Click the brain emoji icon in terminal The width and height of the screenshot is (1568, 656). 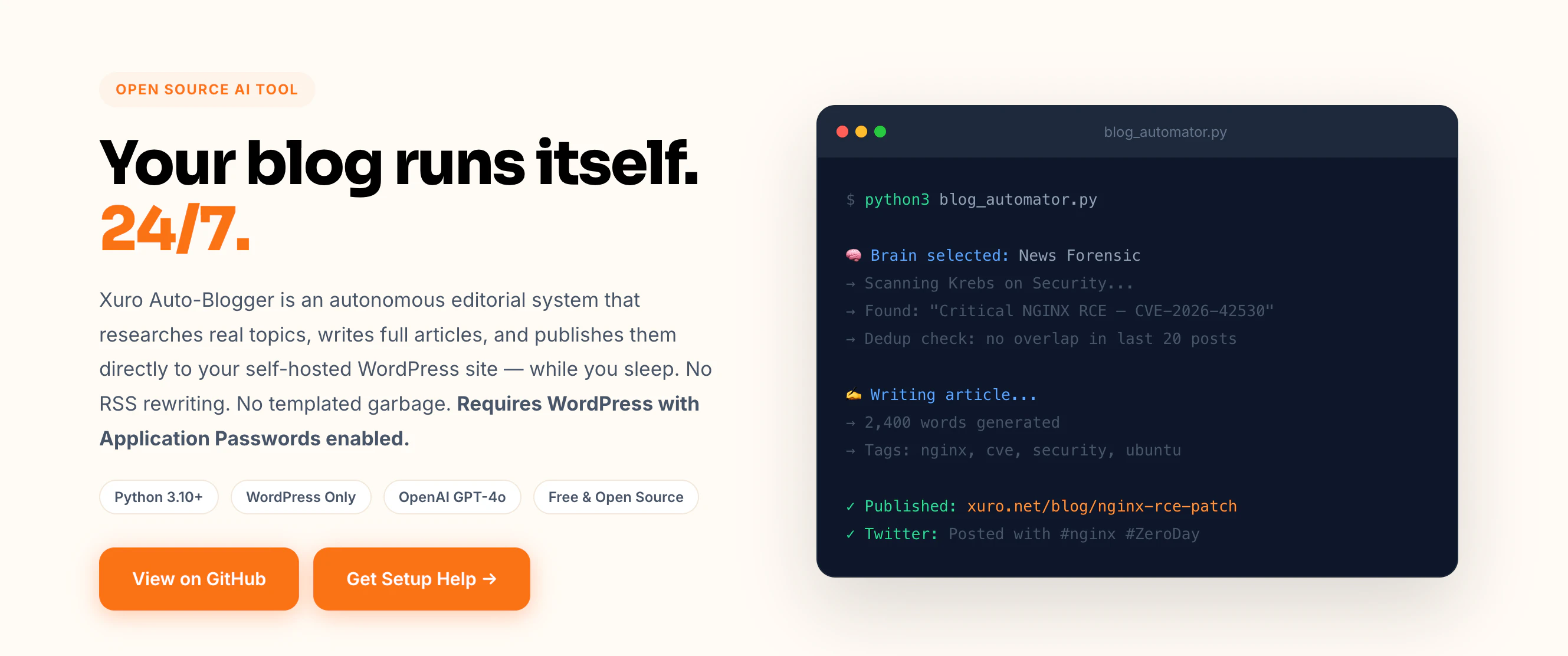point(854,255)
